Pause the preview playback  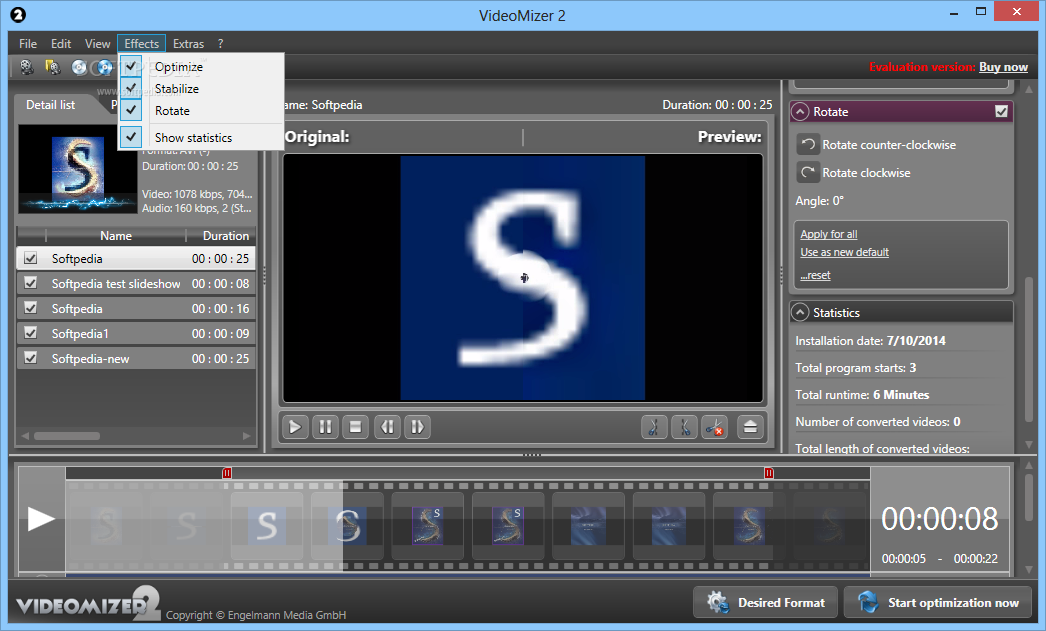point(326,427)
